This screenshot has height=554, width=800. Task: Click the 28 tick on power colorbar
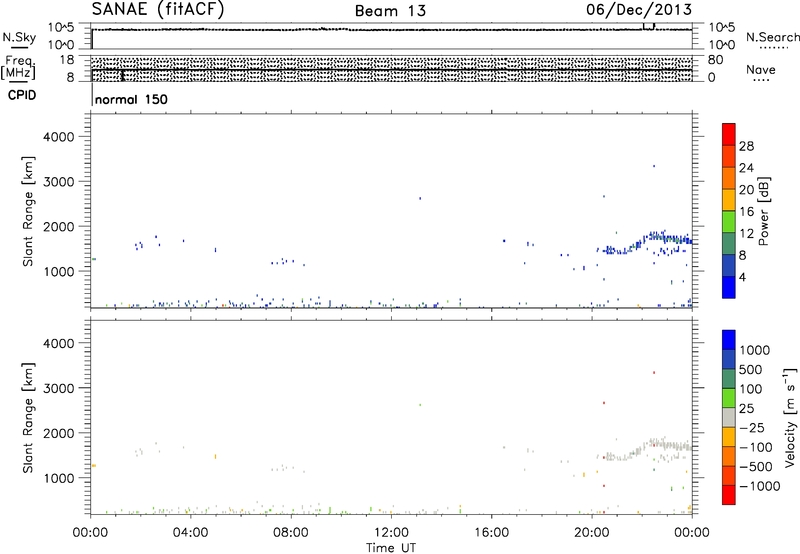pyautogui.click(x=746, y=146)
